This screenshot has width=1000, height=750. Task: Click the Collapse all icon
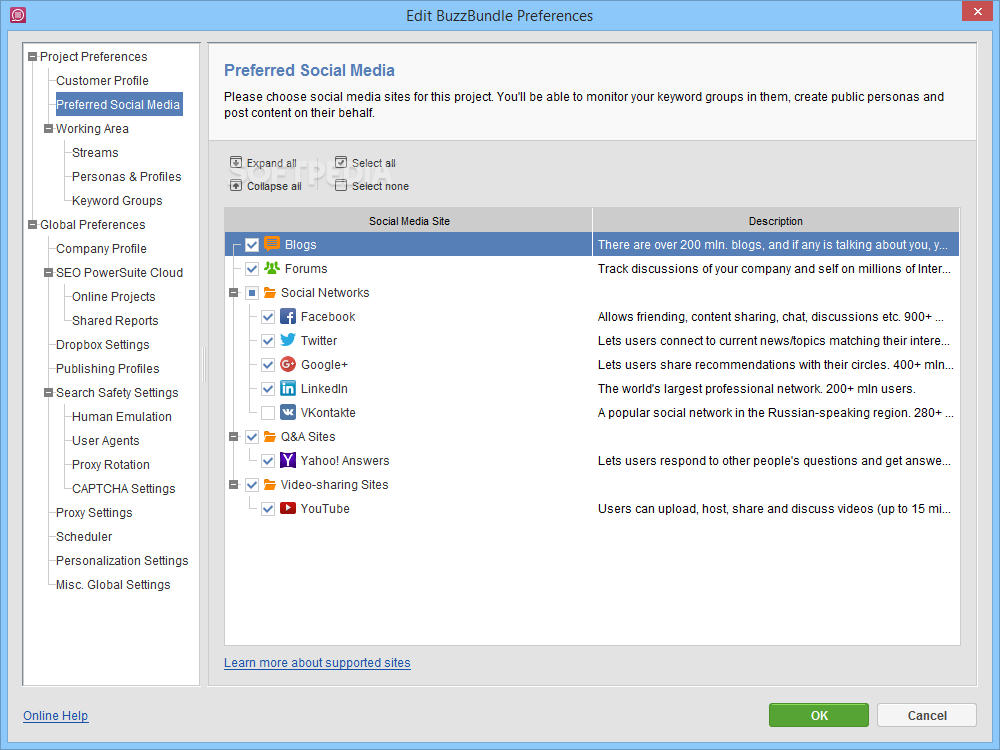tap(236, 186)
